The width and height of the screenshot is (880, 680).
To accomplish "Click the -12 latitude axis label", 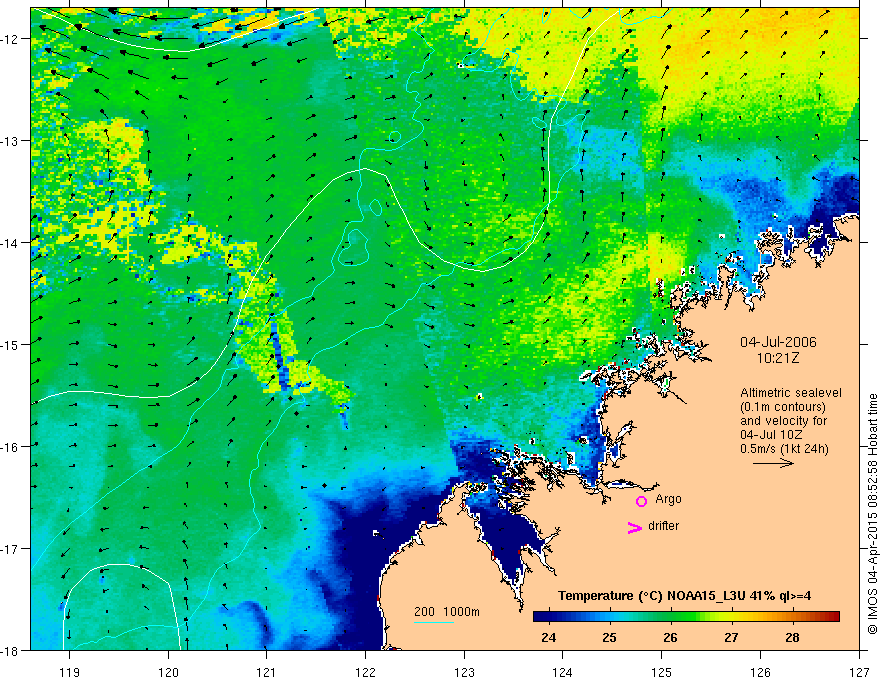I will (x=11, y=39).
